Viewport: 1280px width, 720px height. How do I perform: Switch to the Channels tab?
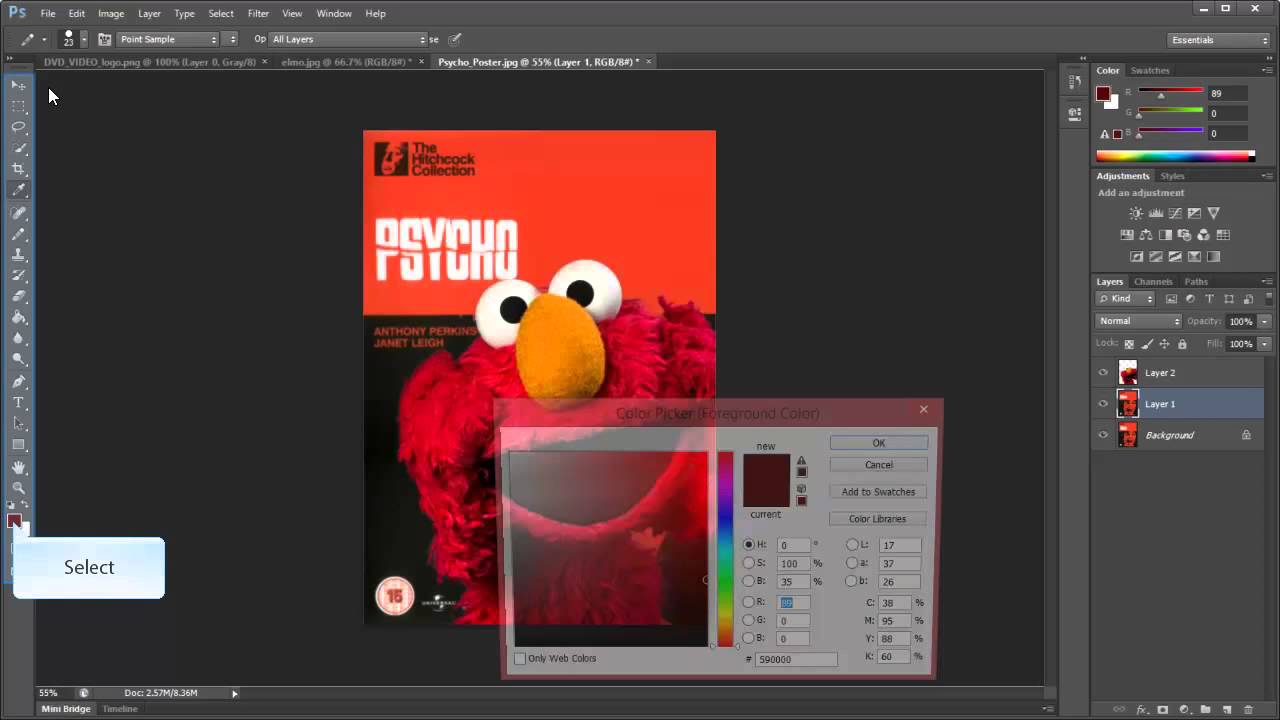1153,282
